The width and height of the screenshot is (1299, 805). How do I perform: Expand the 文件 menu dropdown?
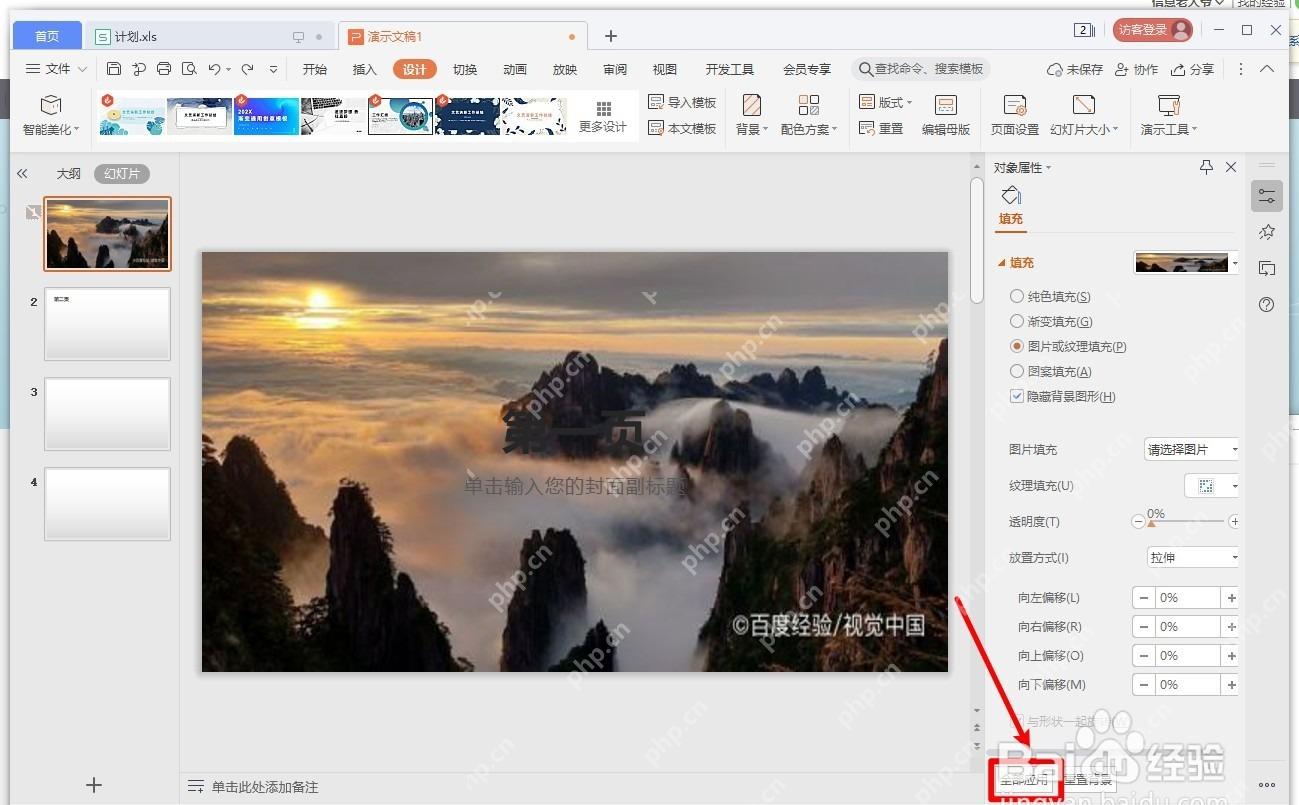[56, 69]
